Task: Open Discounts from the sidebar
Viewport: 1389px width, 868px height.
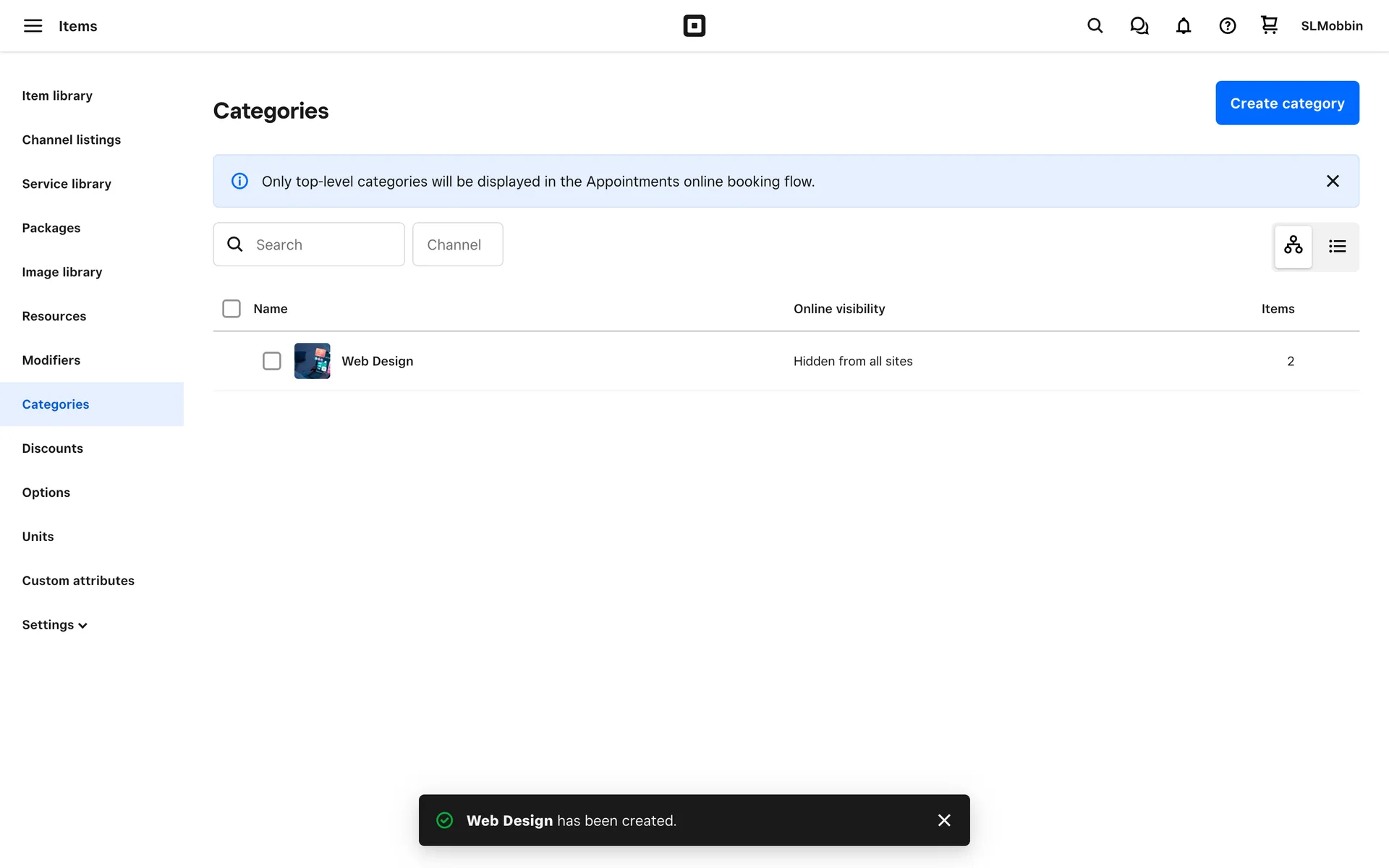Action: pos(52,448)
